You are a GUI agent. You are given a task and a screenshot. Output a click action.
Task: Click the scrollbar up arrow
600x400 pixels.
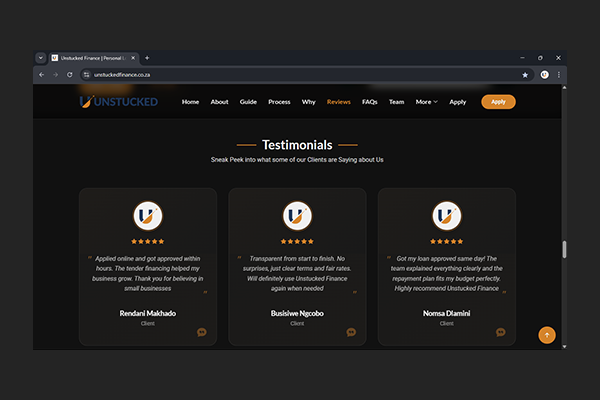[x=564, y=88]
